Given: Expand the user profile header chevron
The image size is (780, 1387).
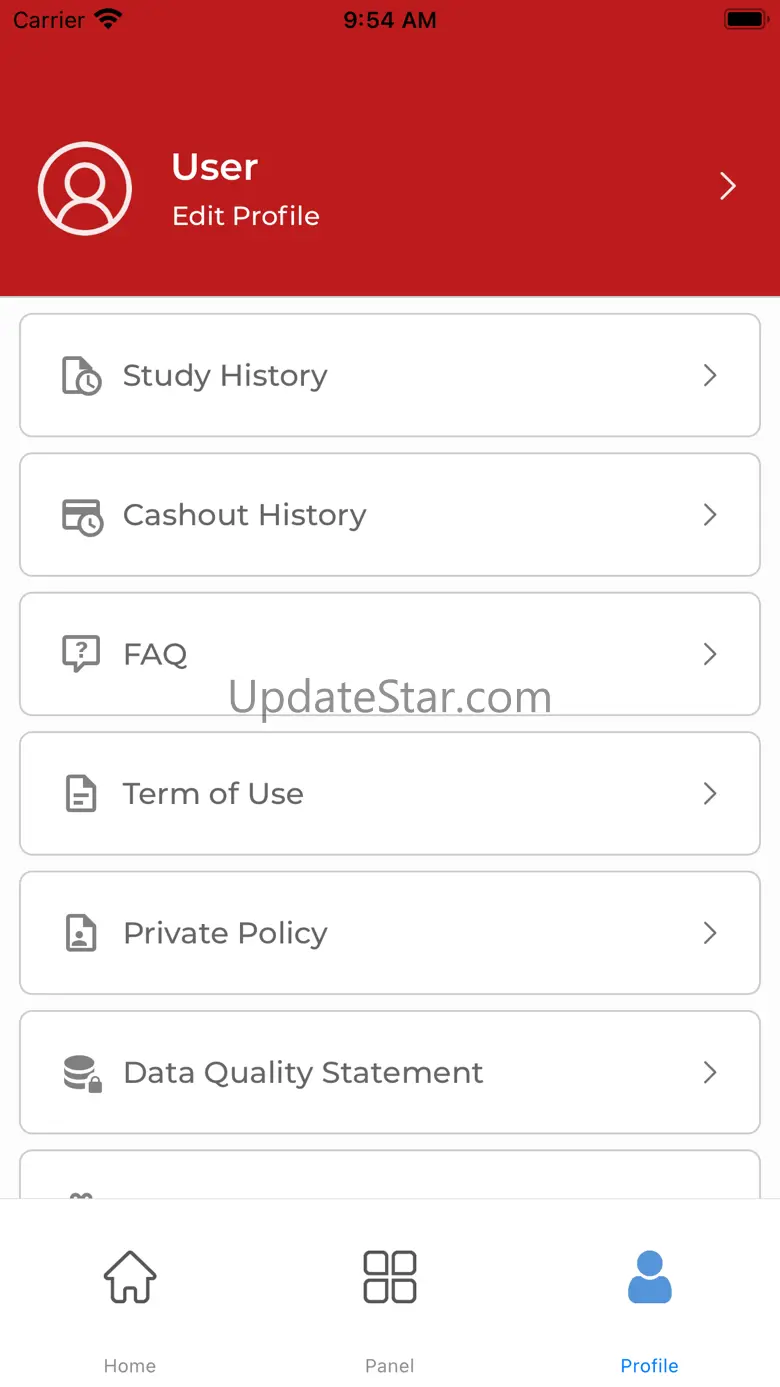Looking at the screenshot, I should [728, 187].
